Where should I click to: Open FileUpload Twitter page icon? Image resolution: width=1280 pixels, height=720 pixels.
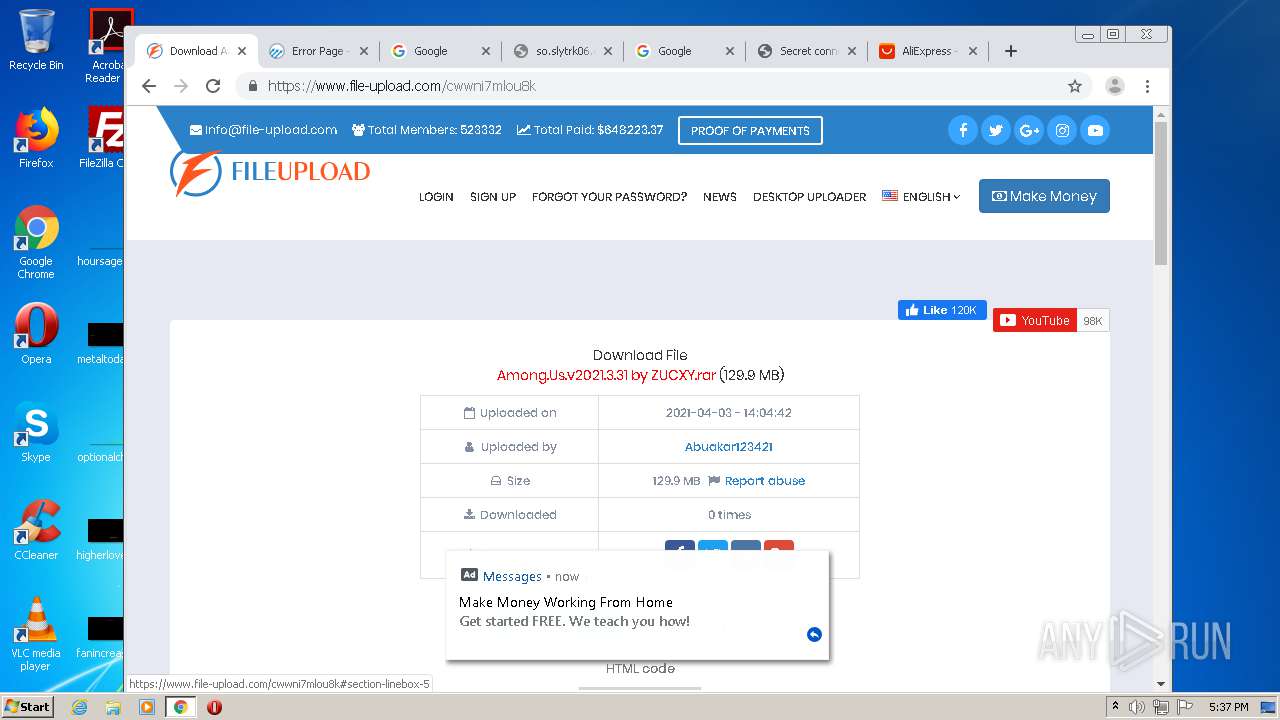click(x=995, y=130)
